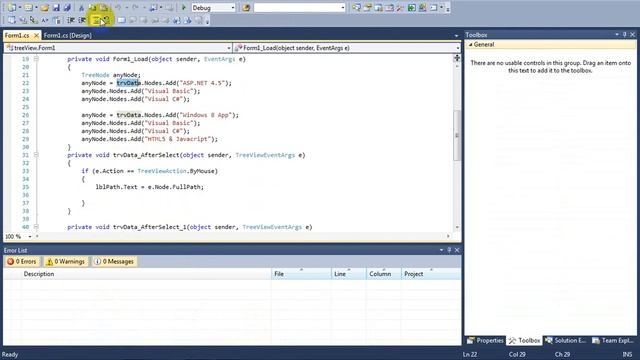
Task: Click the Save All icon
Action: (x=67, y=8)
